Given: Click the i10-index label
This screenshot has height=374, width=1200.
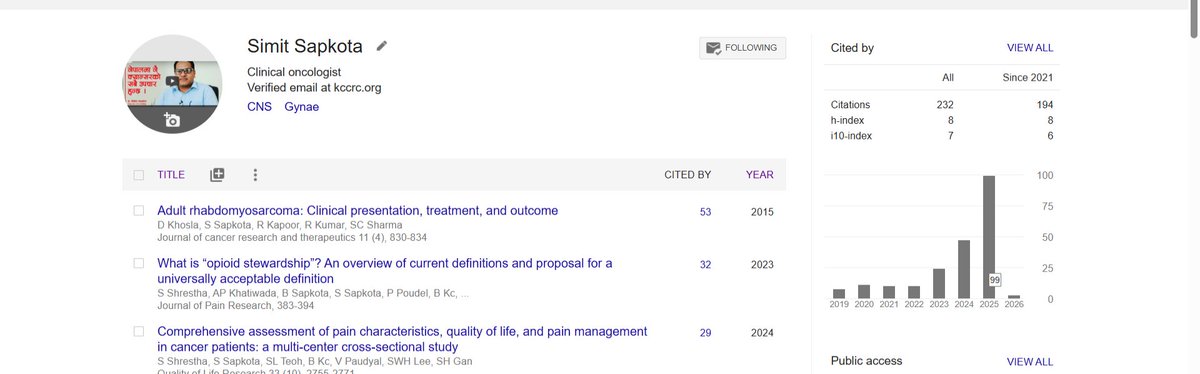Looking at the screenshot, I should pos(851,136).
